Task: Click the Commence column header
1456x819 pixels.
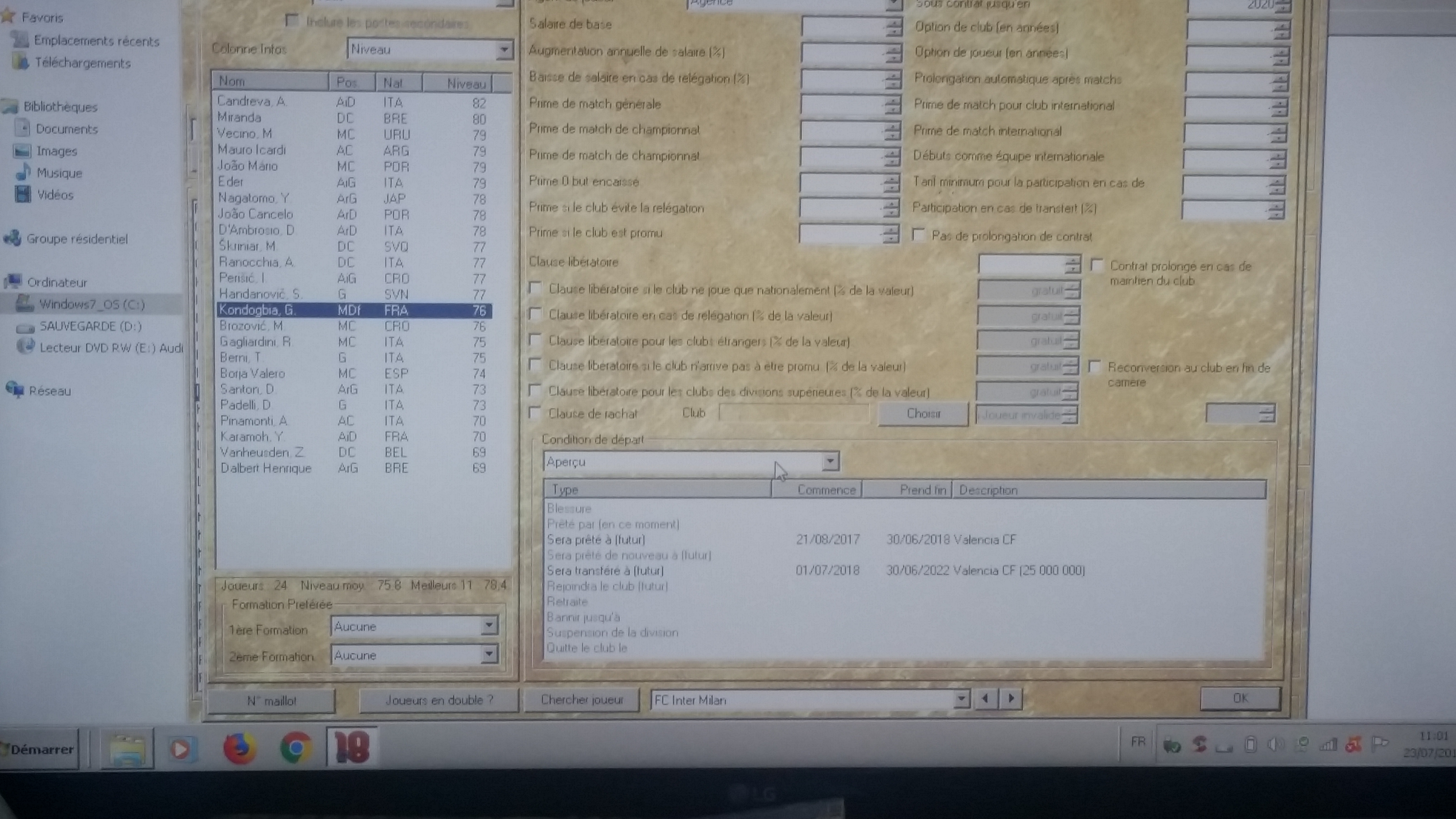Action: (x=817, y=490)
